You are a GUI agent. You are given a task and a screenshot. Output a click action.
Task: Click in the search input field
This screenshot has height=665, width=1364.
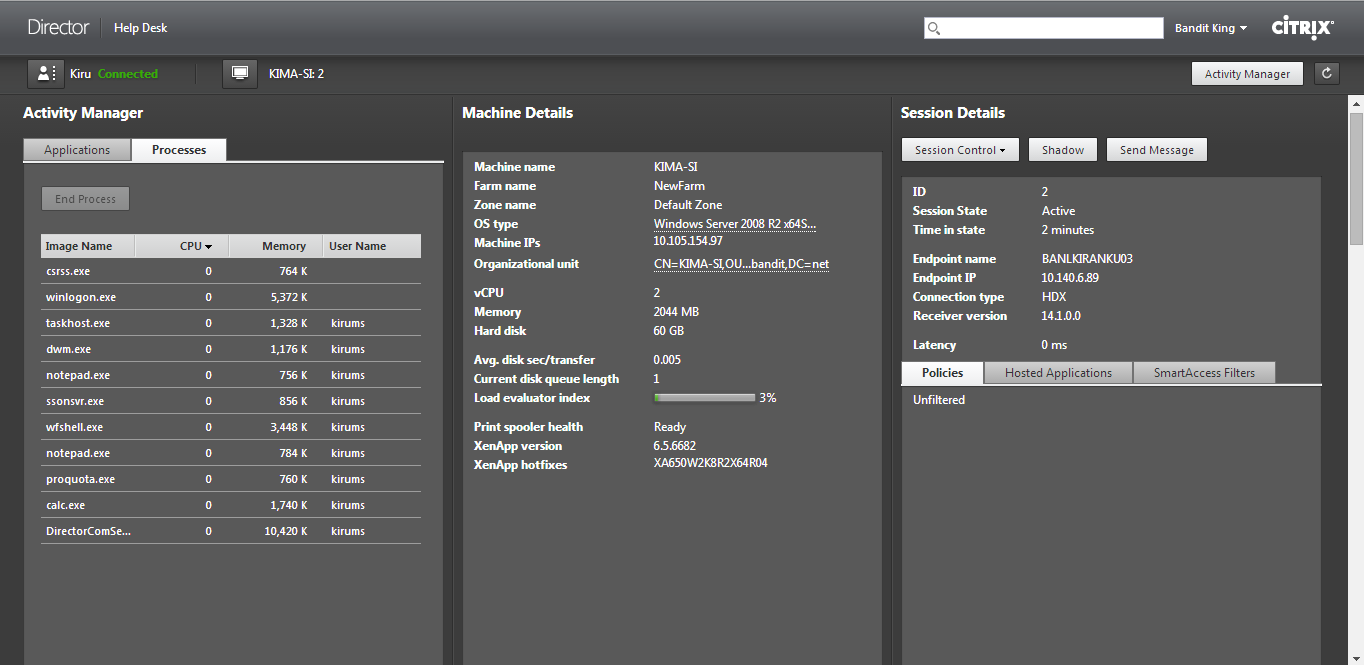1052,28
